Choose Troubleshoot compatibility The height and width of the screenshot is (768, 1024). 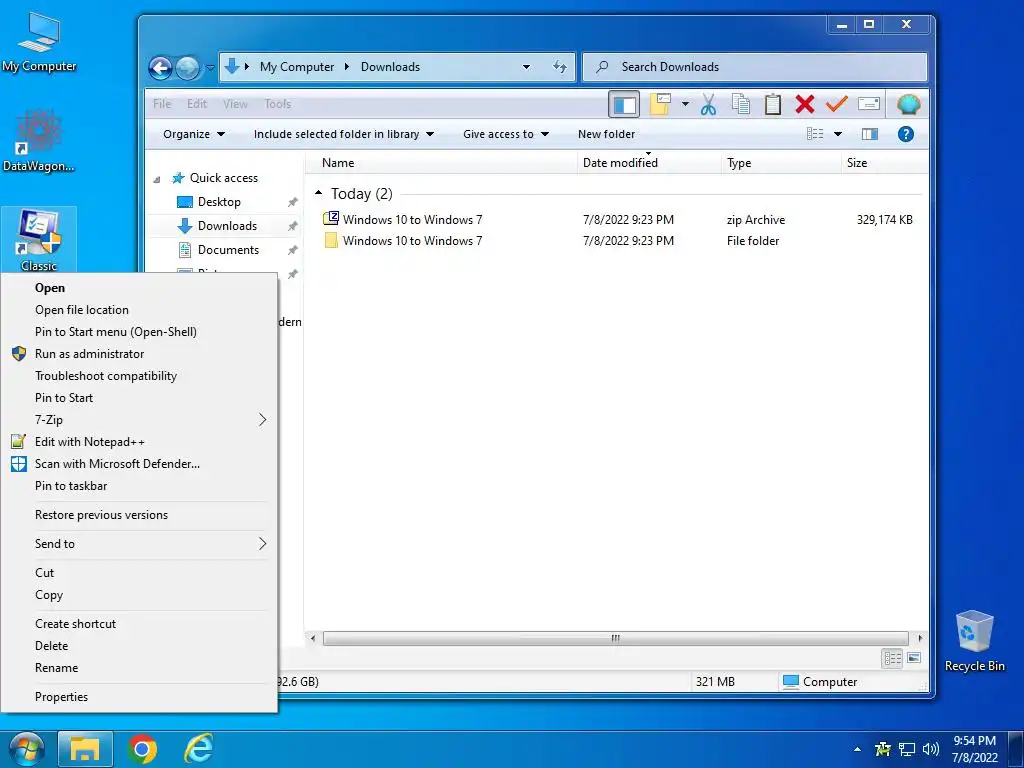coord(139,376)
